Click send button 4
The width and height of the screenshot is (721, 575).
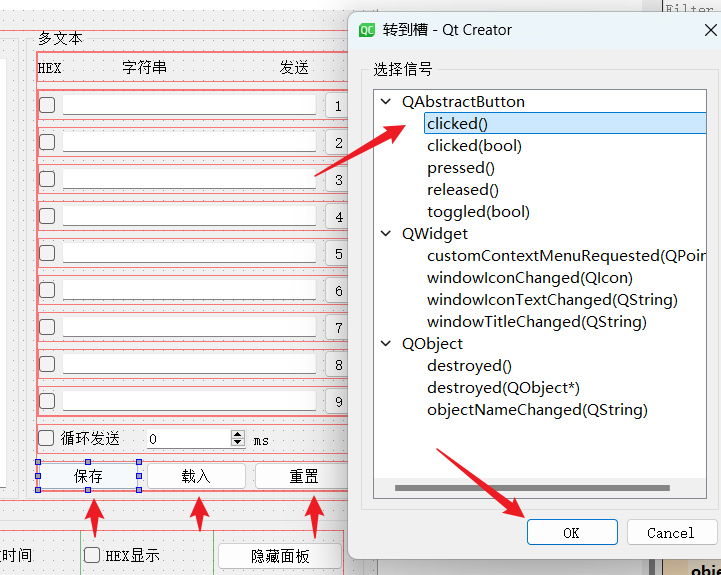338,217
